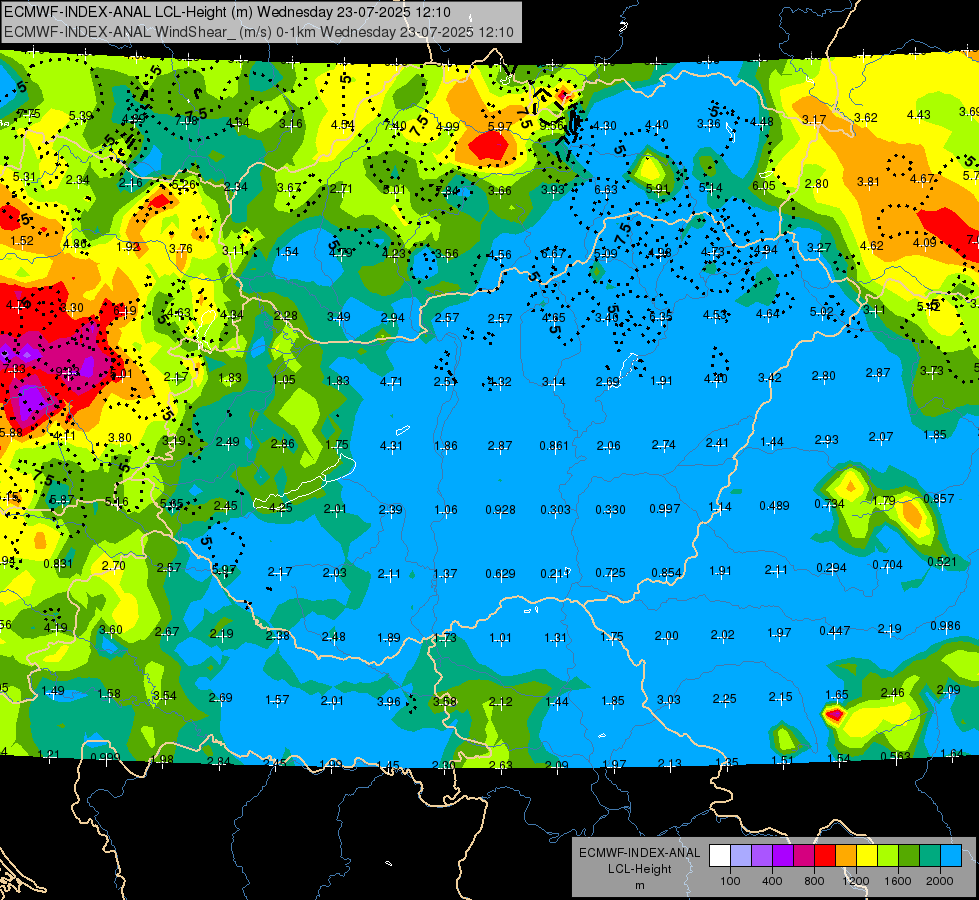The image size is (979, 900).
Task: Click the wind shear value 0.928
Action: (x=500, y=510)
